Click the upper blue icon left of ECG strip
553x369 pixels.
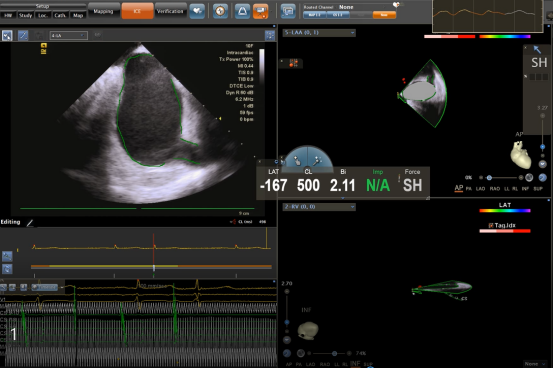pyautogui.click(x=7, y=256)
